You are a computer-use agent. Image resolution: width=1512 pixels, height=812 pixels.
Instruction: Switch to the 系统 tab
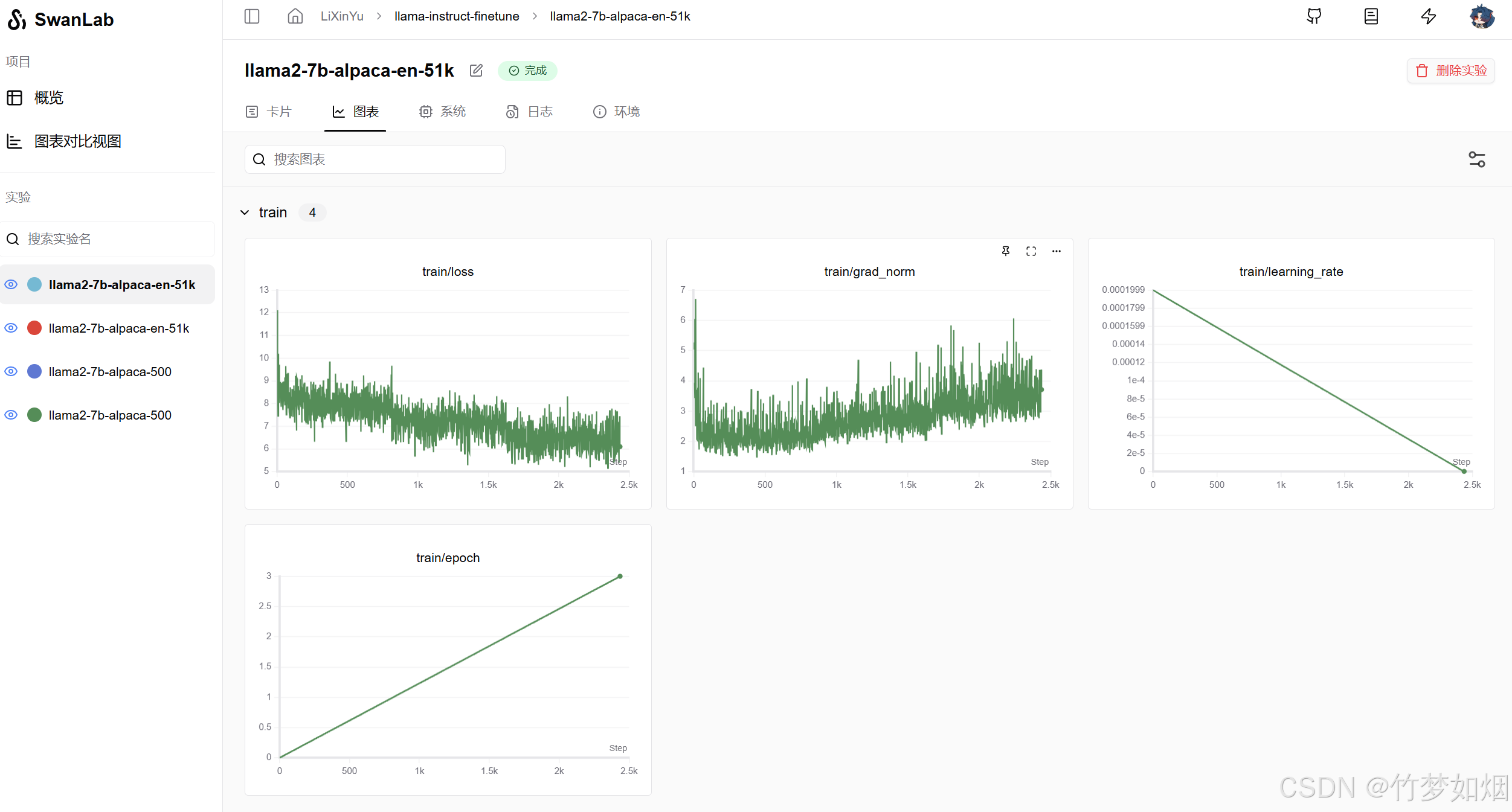coord(443,112)
